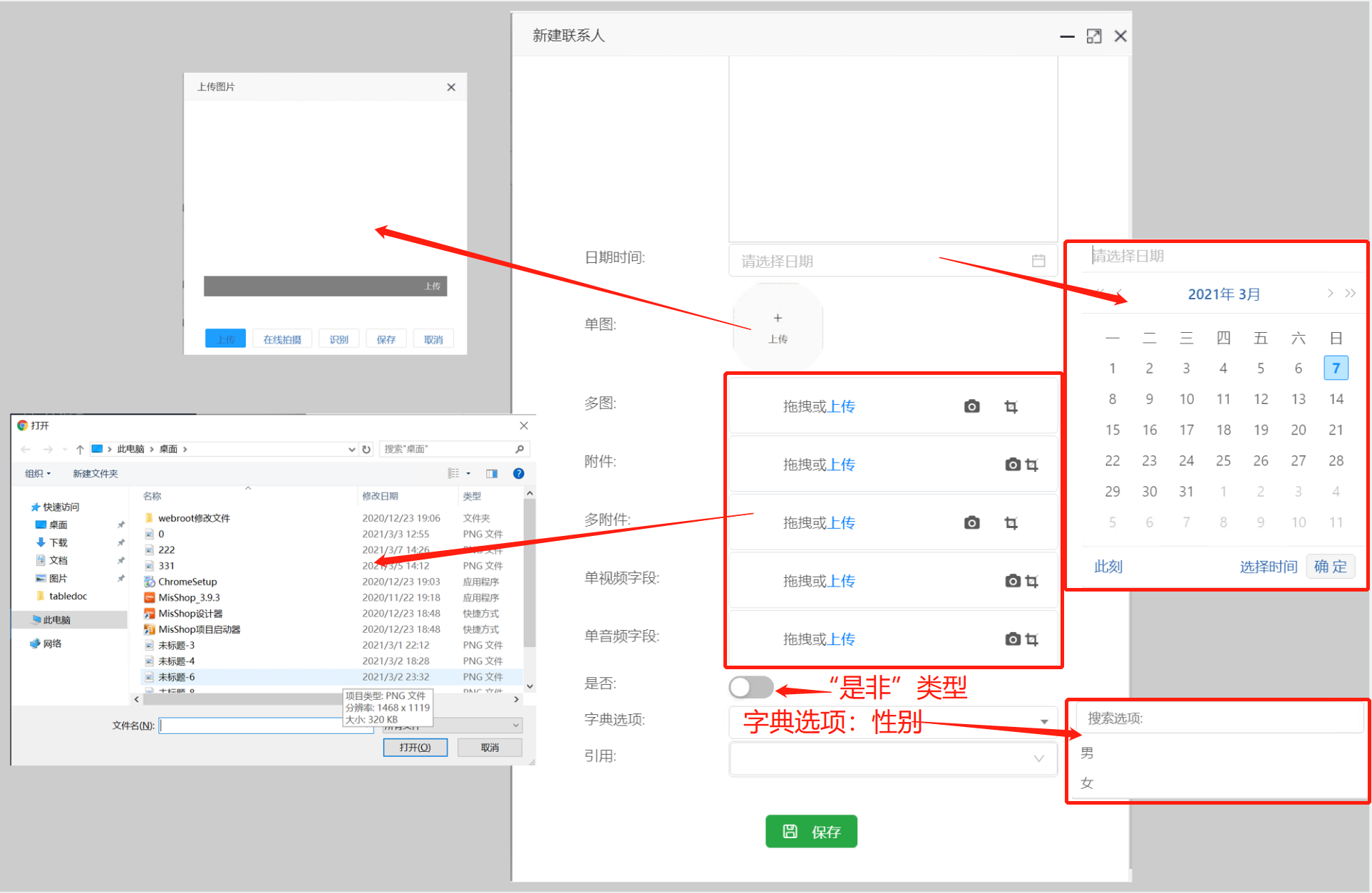Select day 18 in the calendar
Viewport: 1372px width, 893px height.
1223,430
